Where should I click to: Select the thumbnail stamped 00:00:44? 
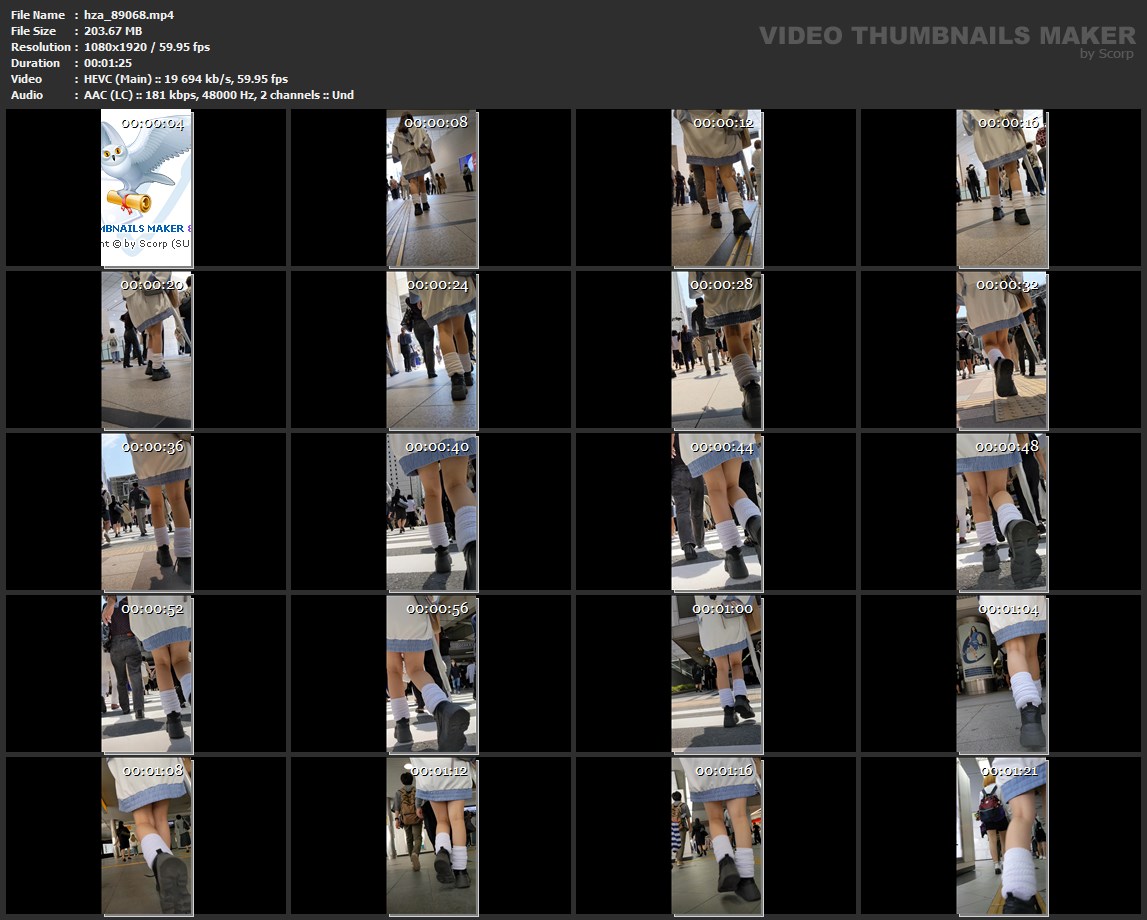click(x=717, y=512)
